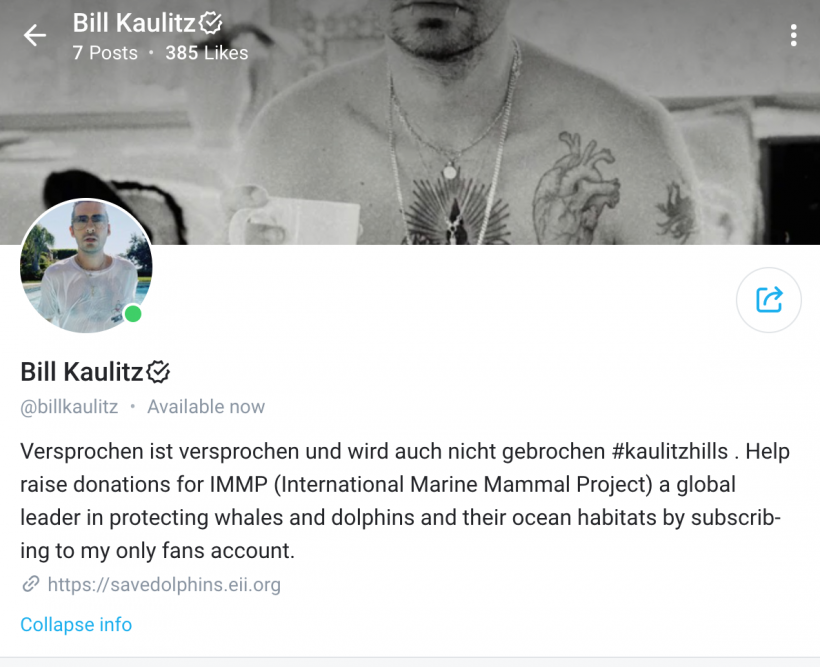Click the heart tattoo in the cover image

(x=575, y=187)
